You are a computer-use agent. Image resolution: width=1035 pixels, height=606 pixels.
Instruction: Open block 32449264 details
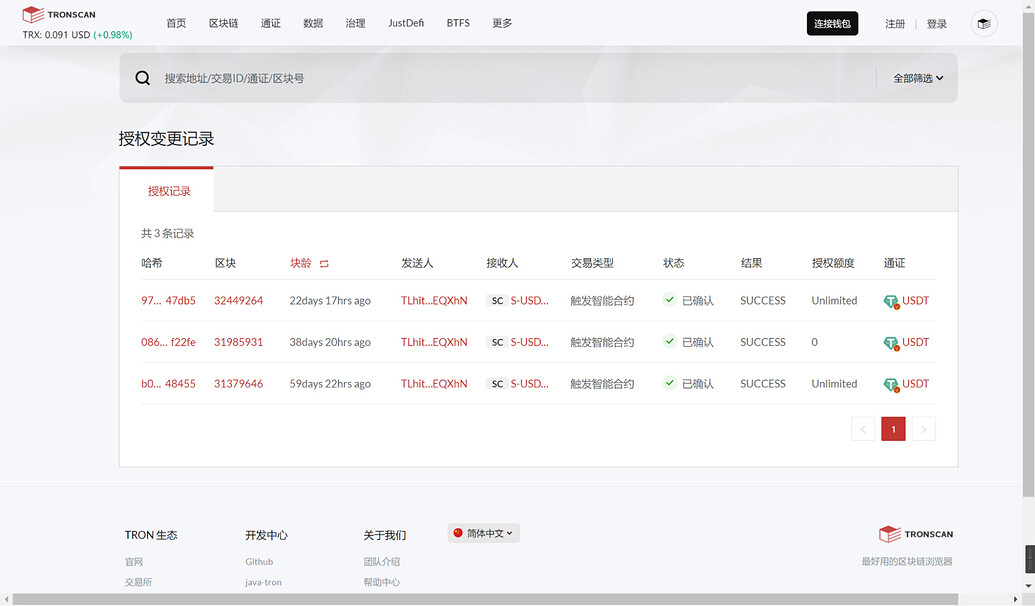pos(236,300)
